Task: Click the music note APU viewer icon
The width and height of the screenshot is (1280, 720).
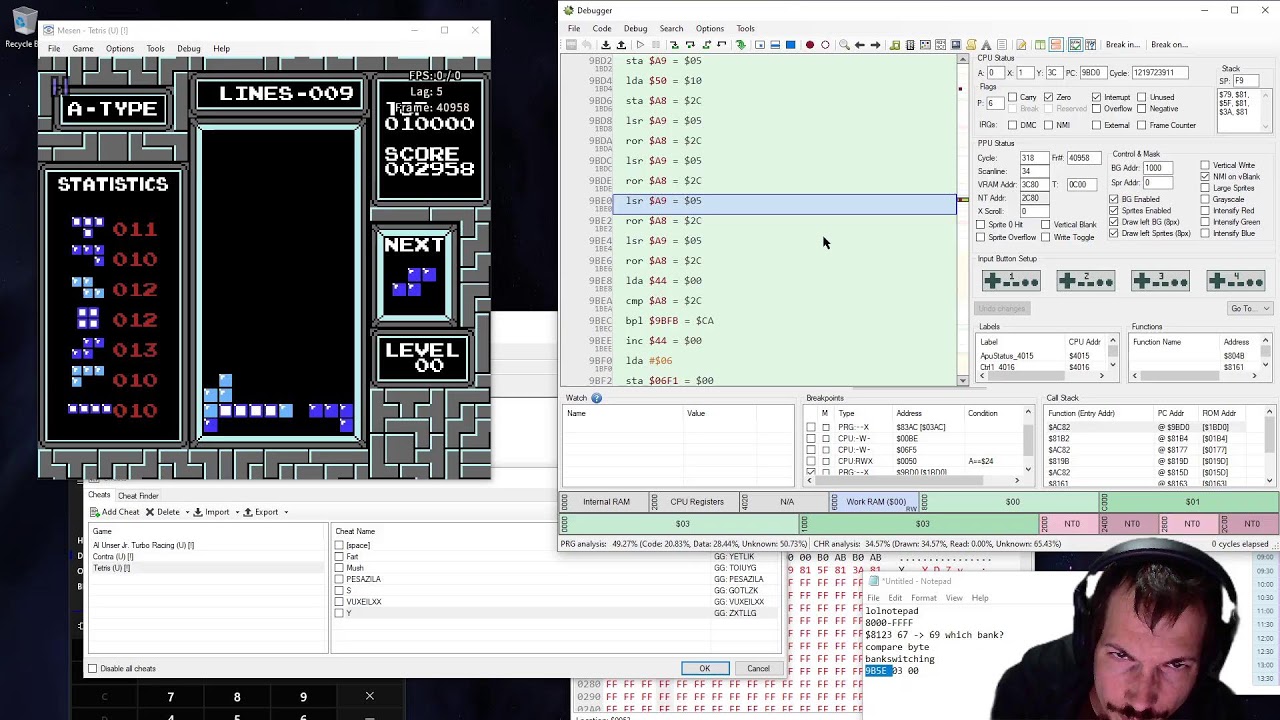Action: (894, 44)
